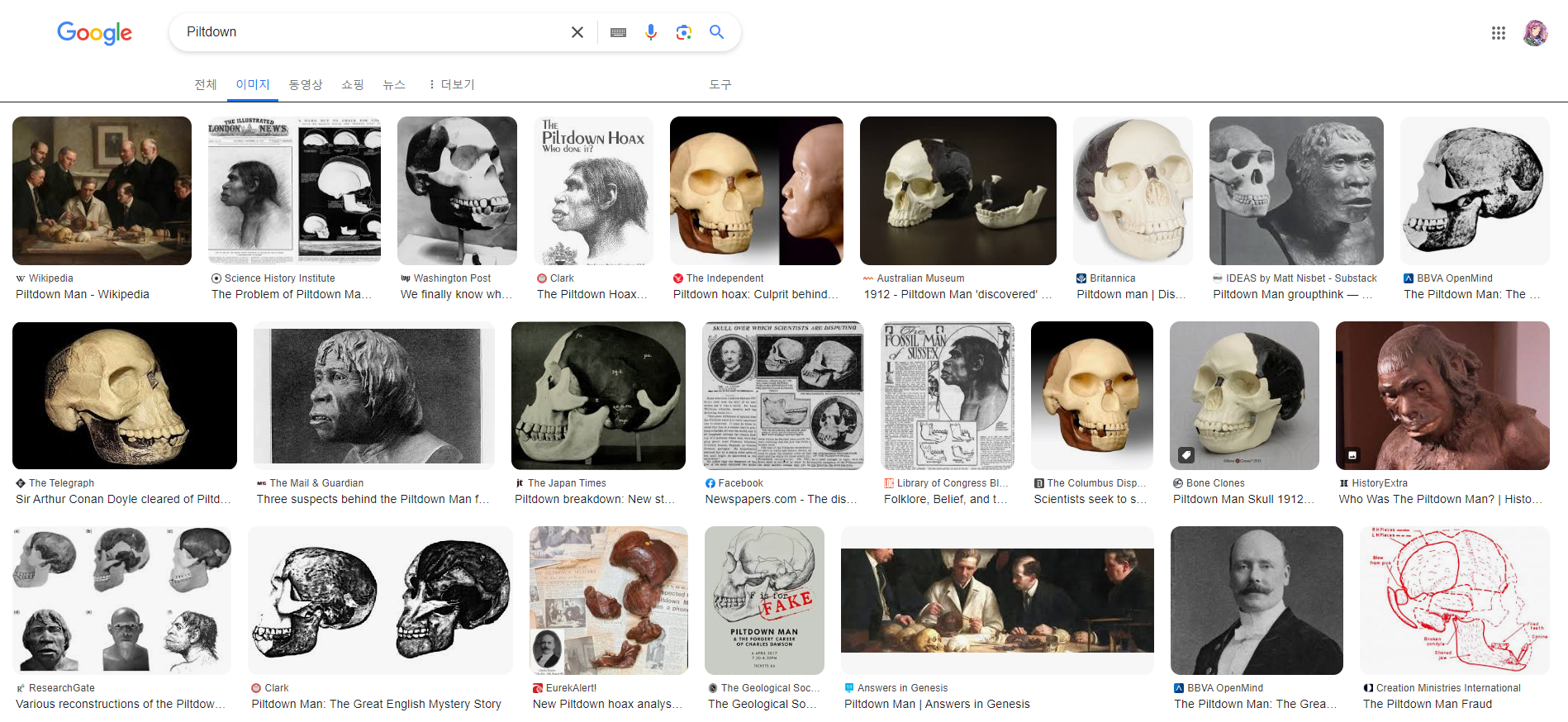Open the Google apps grid
The image size is (1568, 722).
pos(1499,33)
